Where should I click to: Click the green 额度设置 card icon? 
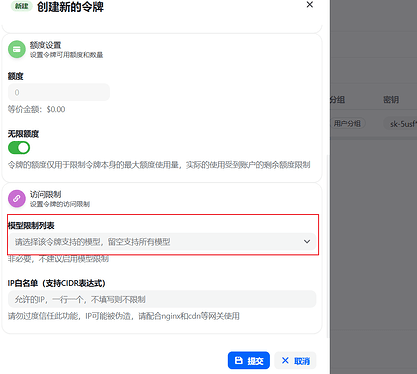[17, 49]
